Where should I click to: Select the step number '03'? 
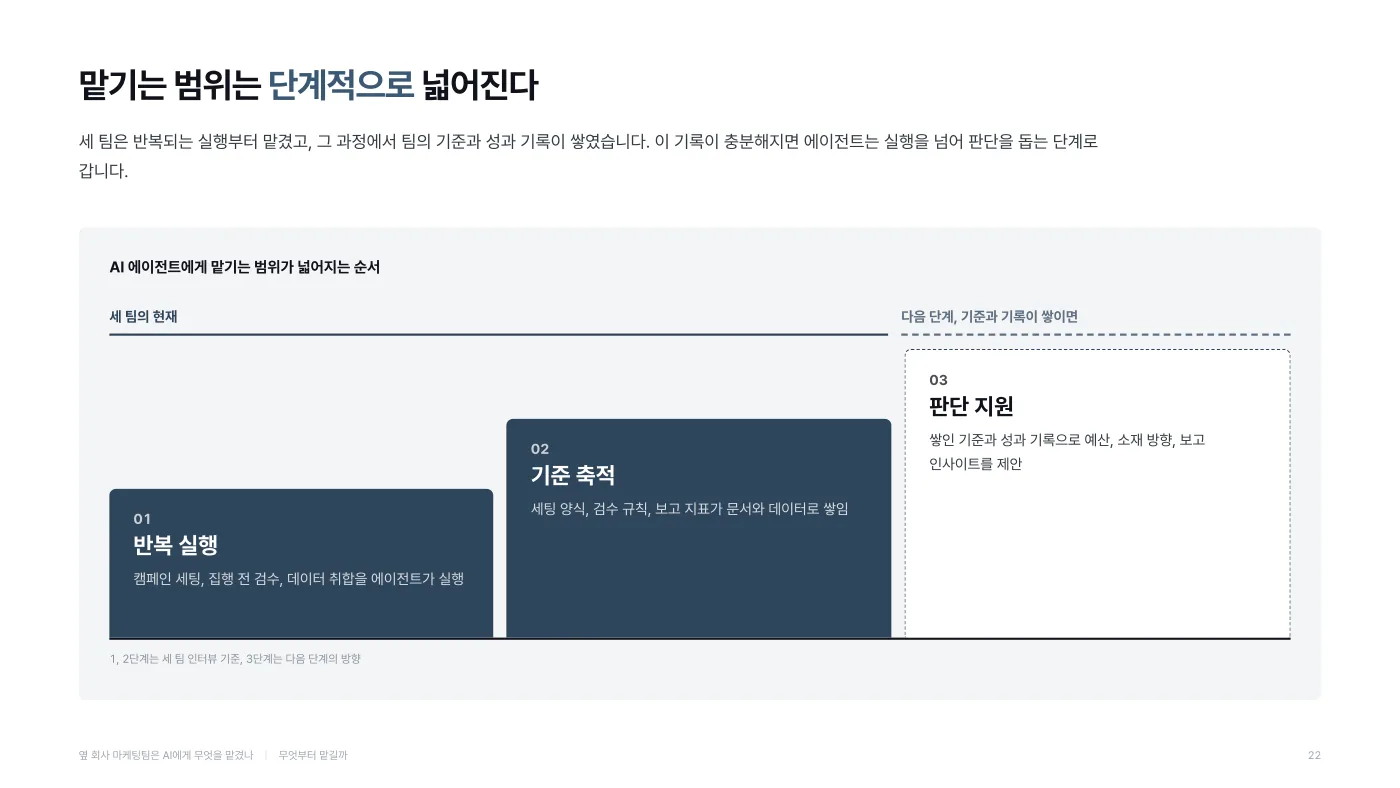(x=938, y=380)
